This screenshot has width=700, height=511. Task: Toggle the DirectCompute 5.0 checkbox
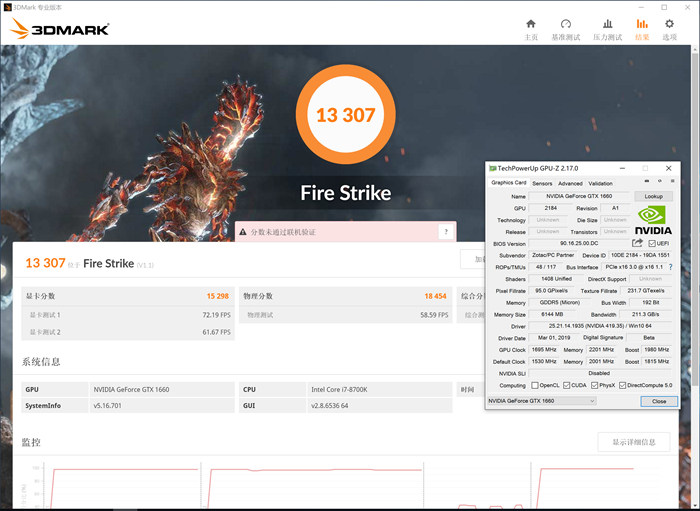(x=622, y=385)
